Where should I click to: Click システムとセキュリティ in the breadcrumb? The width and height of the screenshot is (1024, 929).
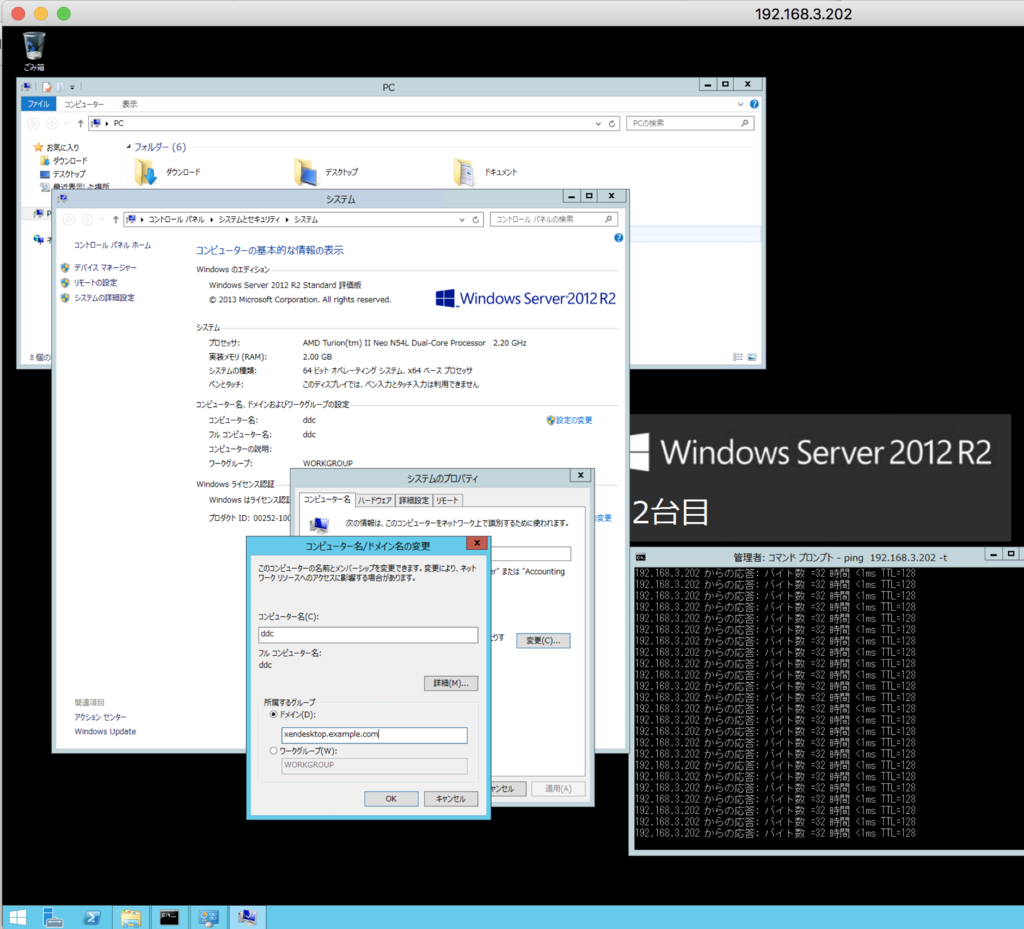249,219
